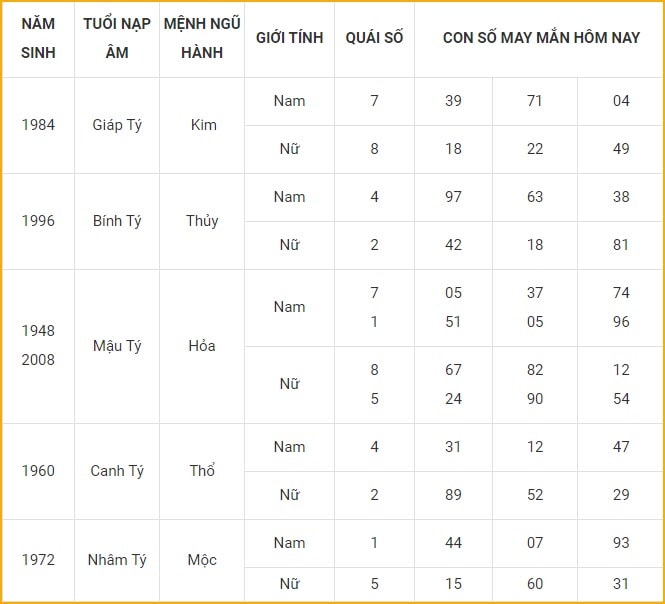Click the Hỏa element cell

tap(202, 346)
